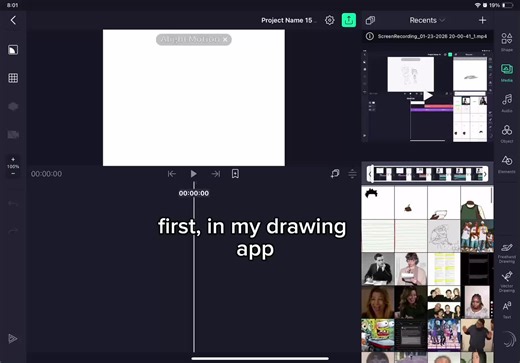Viewport: 520px width, 363px height.
Task: Expand the Recents album dropdown
Action: [x=427, y=20]
